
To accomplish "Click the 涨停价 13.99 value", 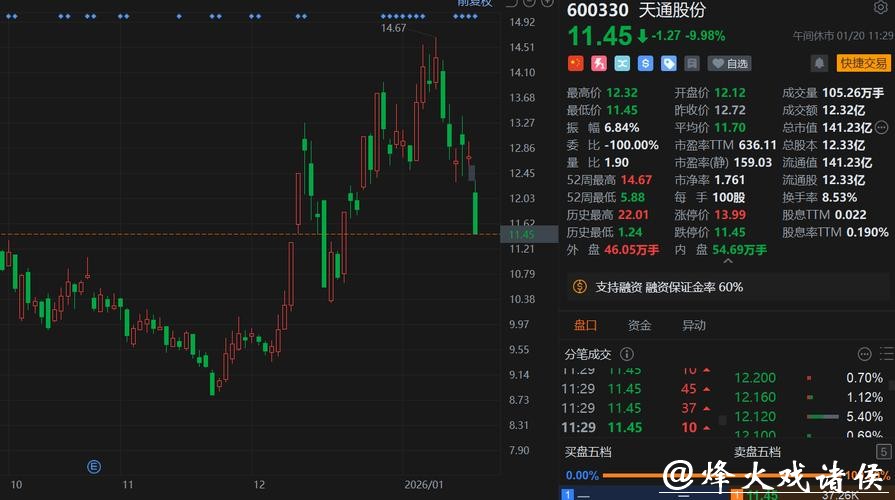I will point(730,215).
